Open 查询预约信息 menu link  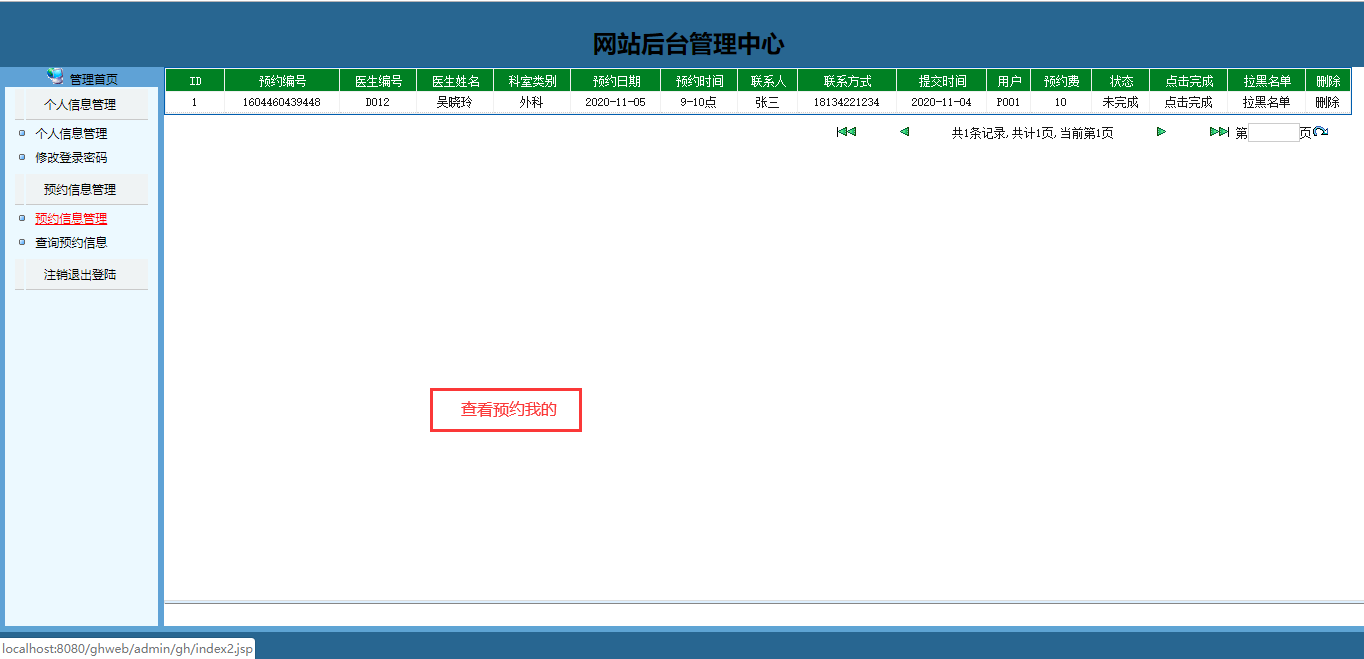point(71,242)
